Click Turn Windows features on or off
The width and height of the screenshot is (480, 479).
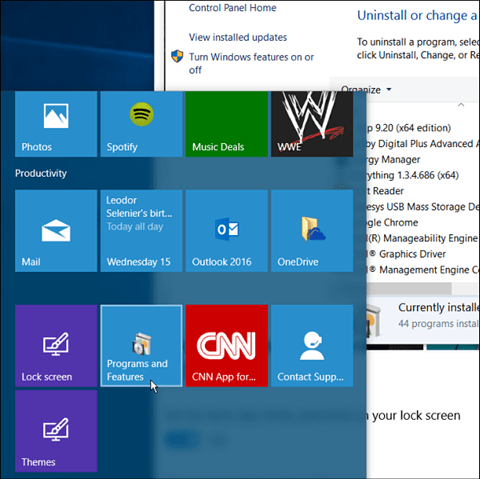[x=251, y=63]
